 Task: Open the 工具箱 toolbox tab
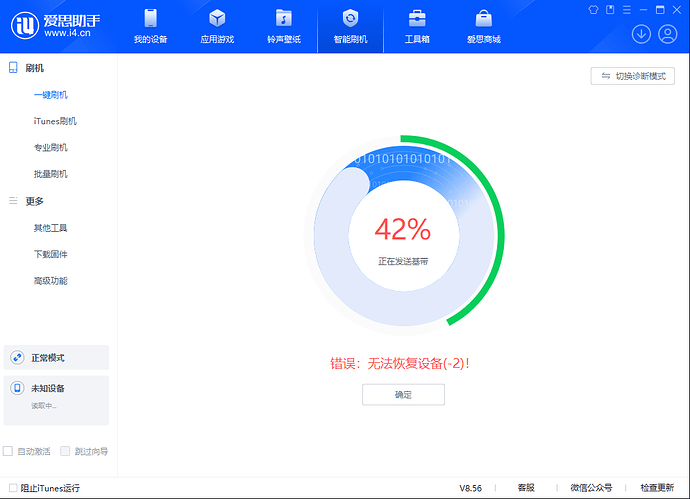417,26
